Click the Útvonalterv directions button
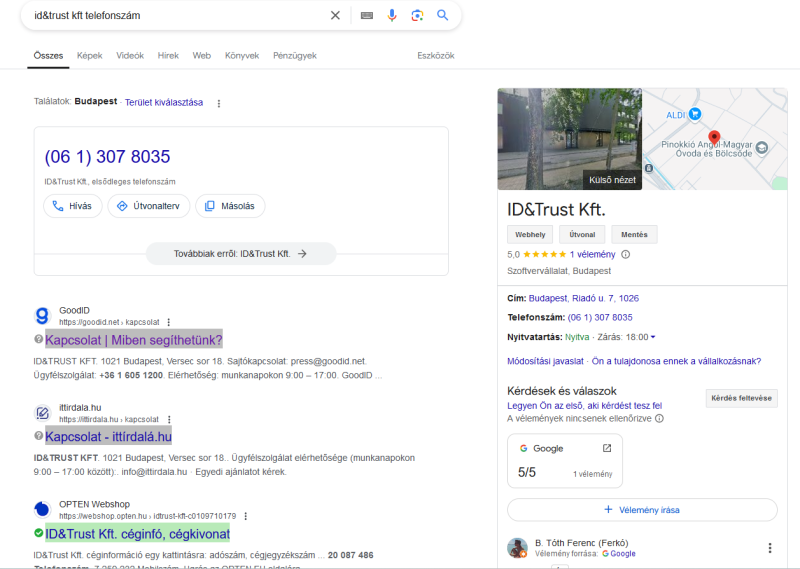800x569 pixels. point(149,206)
